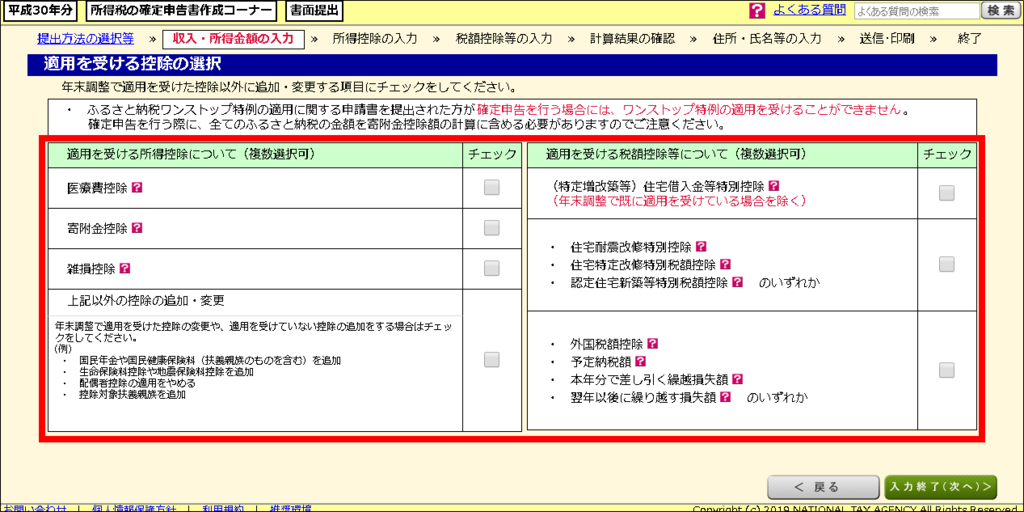Screen dimensions: 1024x512
Task: Check the 住宅耐震改修特別控除 group checkbox
Action: click(946, 264)
